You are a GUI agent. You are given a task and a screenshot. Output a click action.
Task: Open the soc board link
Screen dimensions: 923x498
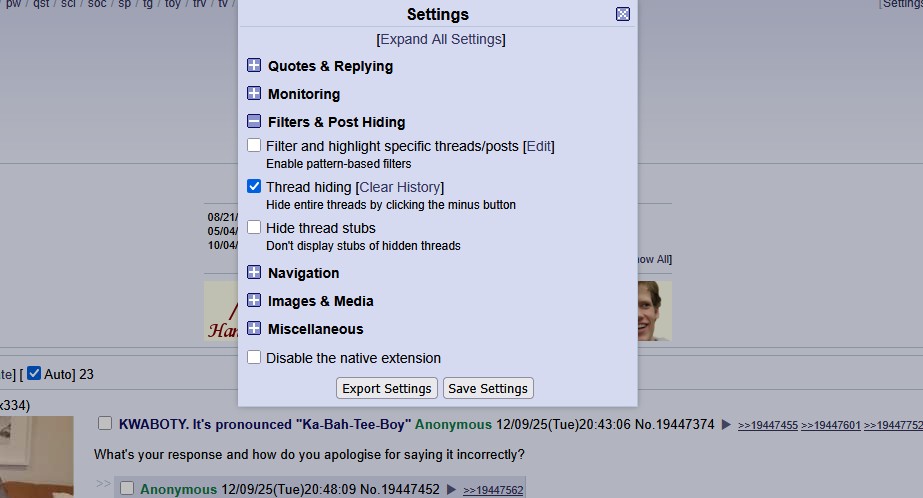click(97, 4)
